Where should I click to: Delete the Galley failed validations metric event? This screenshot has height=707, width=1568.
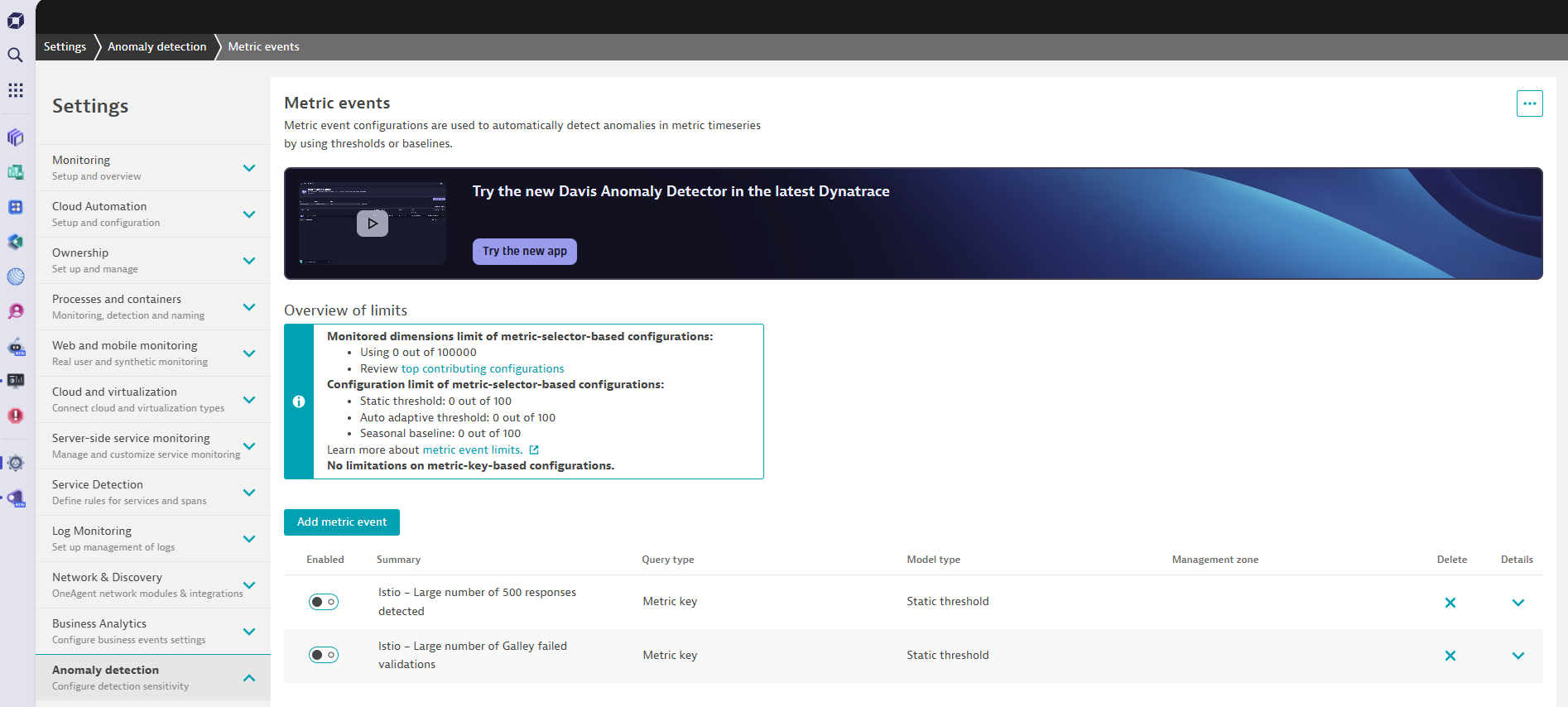(x=1450, y=656)
